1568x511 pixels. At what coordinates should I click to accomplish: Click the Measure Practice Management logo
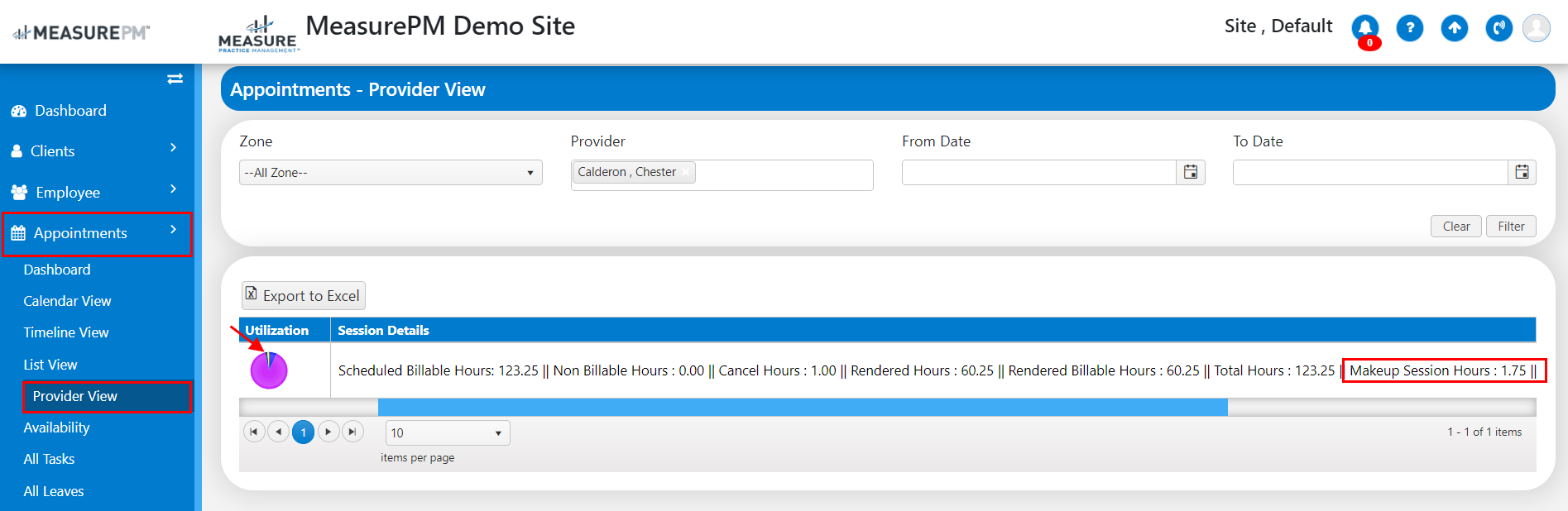click(258, 34)
